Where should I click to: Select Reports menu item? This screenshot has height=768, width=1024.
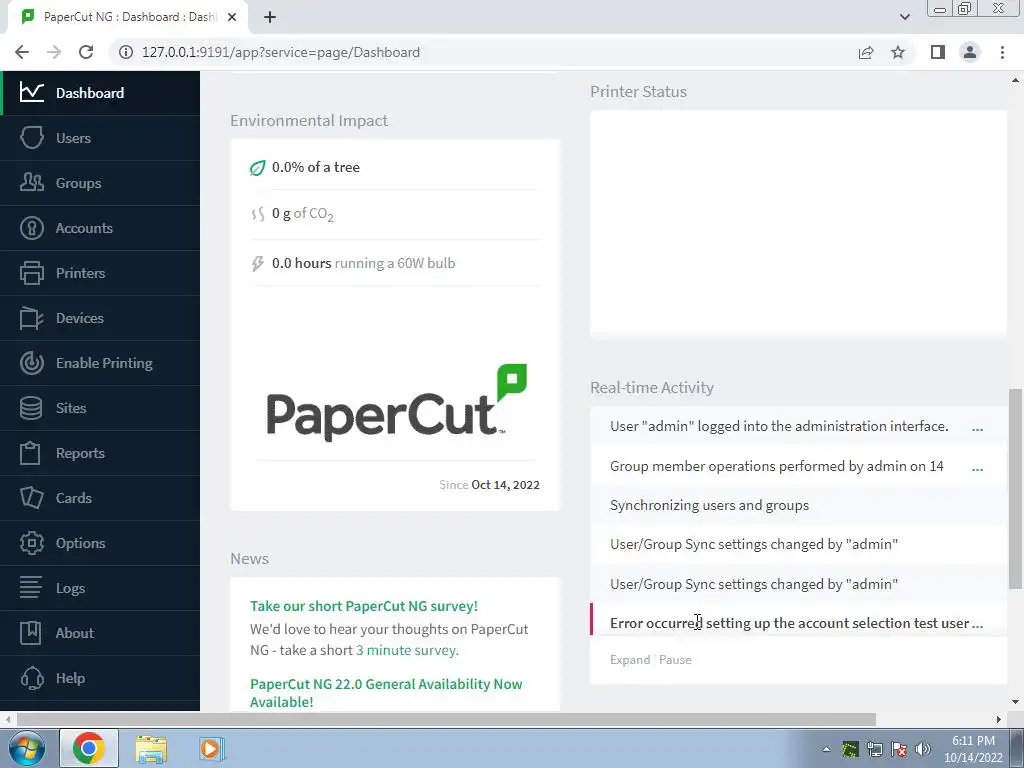coord(100,453)
